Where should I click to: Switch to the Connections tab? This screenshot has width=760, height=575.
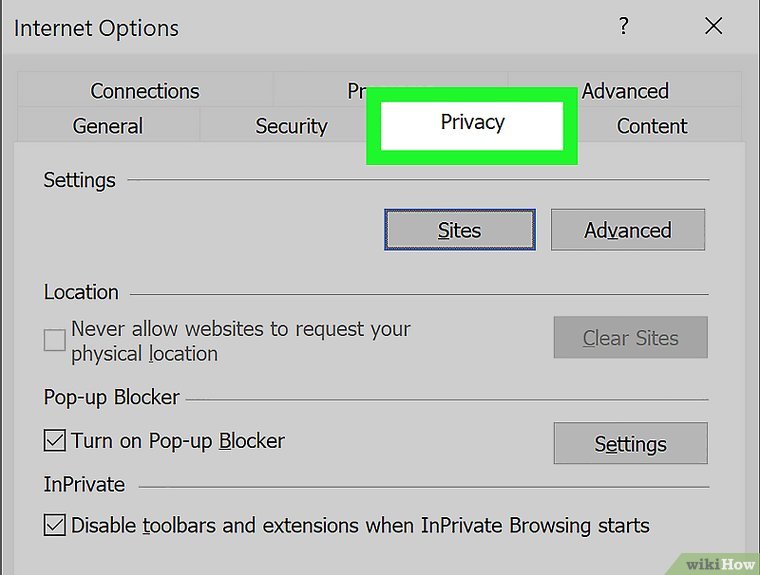point(145,91)
